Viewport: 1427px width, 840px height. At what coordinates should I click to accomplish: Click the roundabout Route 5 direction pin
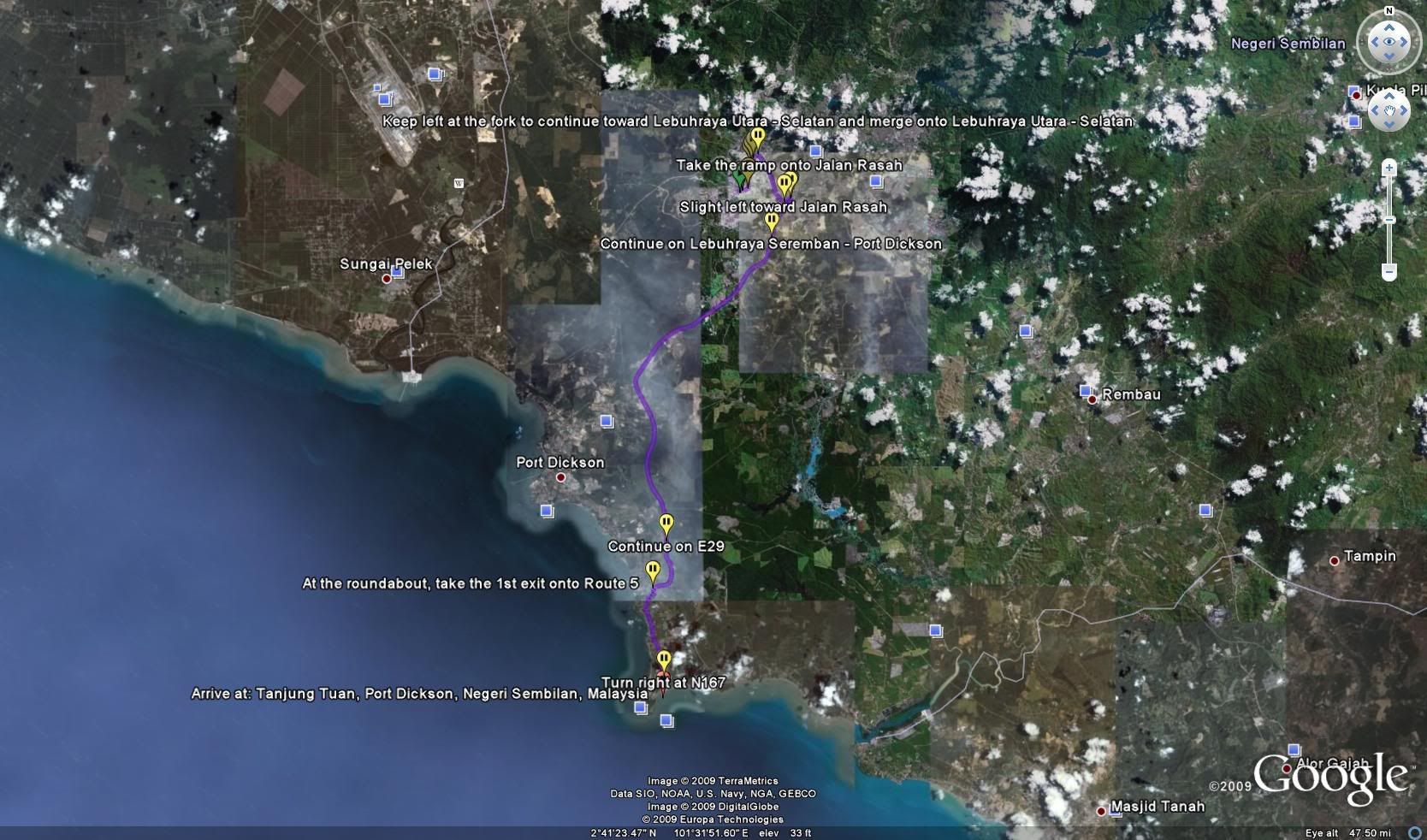pos(653,571)
